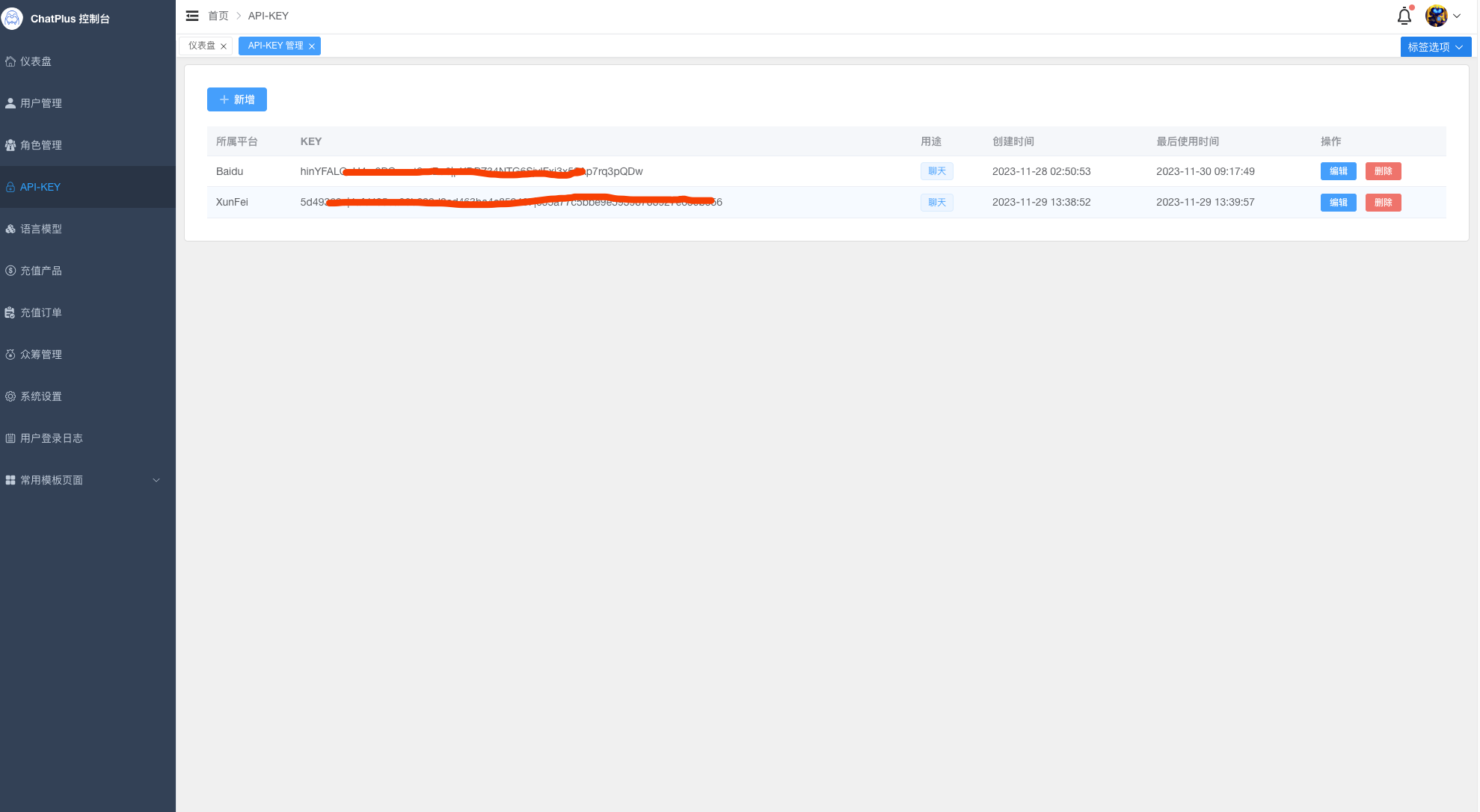This screenshot has height=812, width=1480.
Task: Expand 常用模板页面 submenu
Action: coord(82,480)
